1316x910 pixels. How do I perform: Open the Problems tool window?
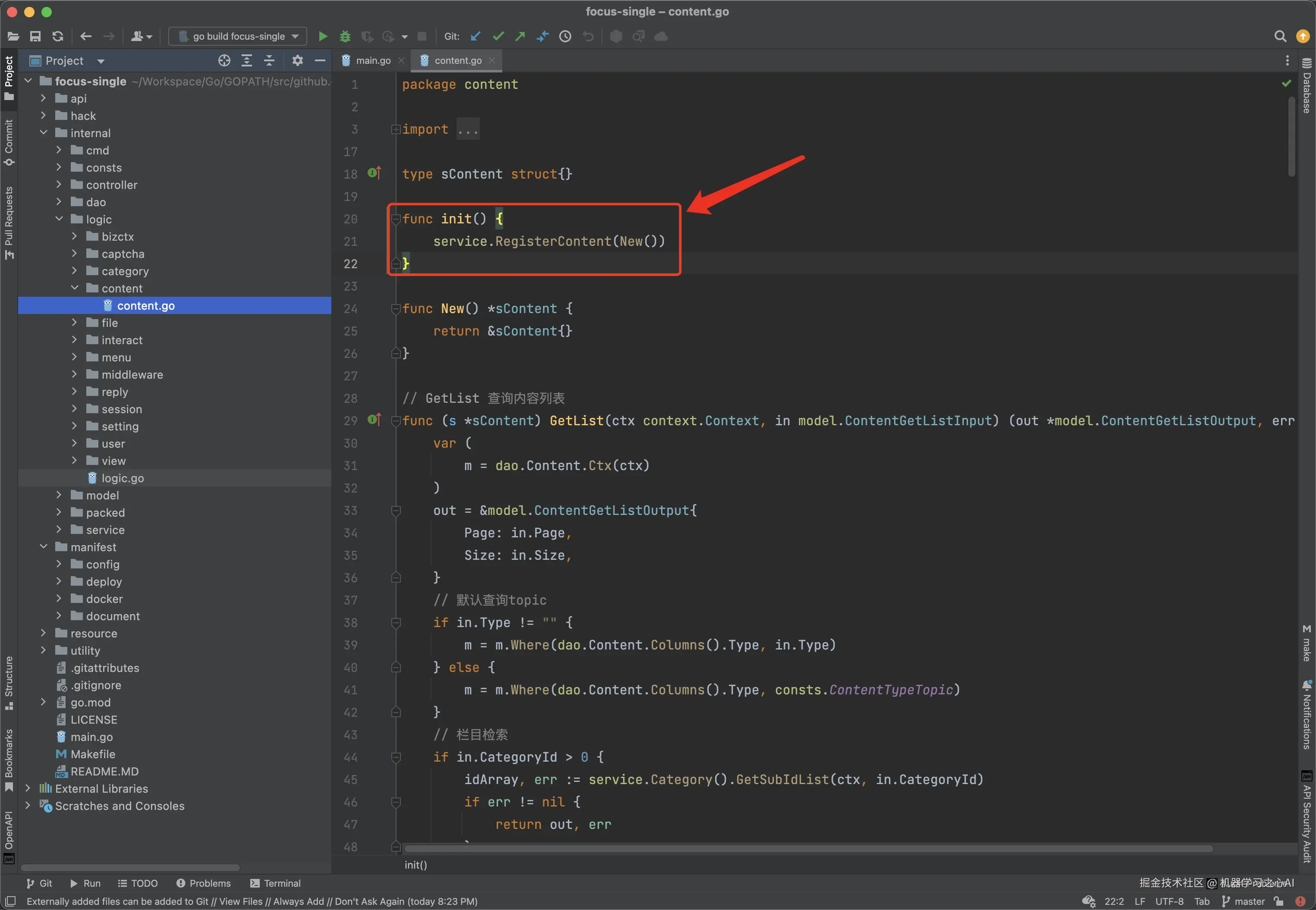click(204, 883)
